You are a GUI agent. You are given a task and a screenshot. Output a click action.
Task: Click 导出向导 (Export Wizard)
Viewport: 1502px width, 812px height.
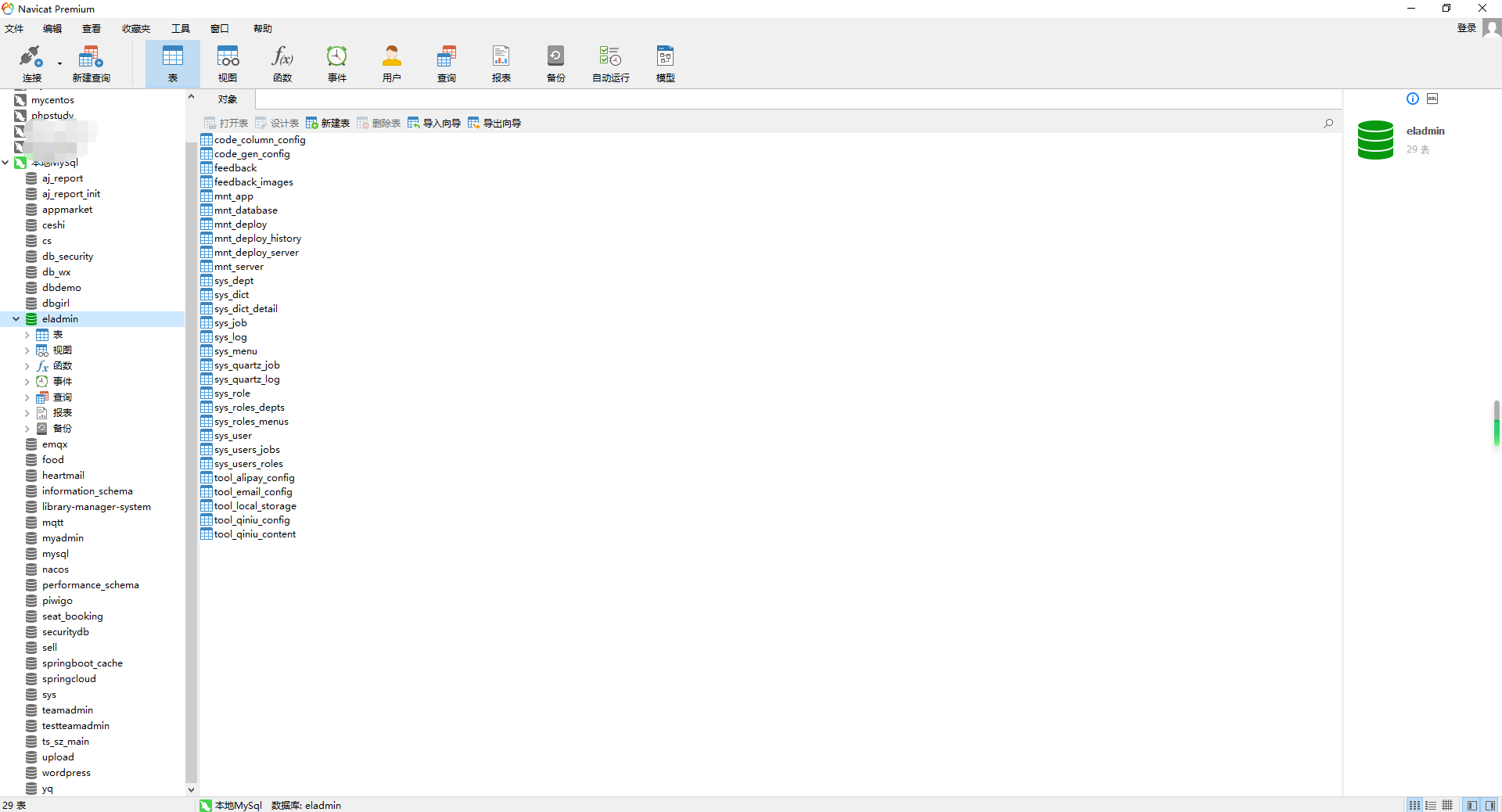(494, 123)
